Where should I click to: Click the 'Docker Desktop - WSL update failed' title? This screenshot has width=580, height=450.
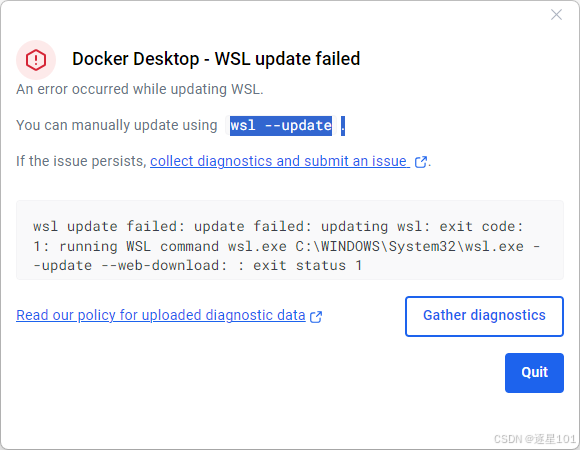click(x=216, y=59)
